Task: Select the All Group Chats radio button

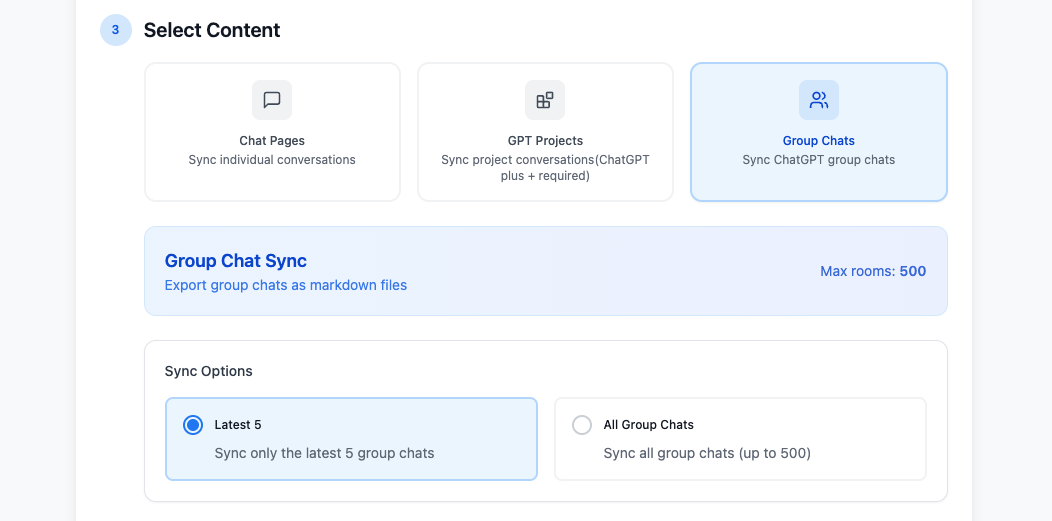Action: pos(582,424)
